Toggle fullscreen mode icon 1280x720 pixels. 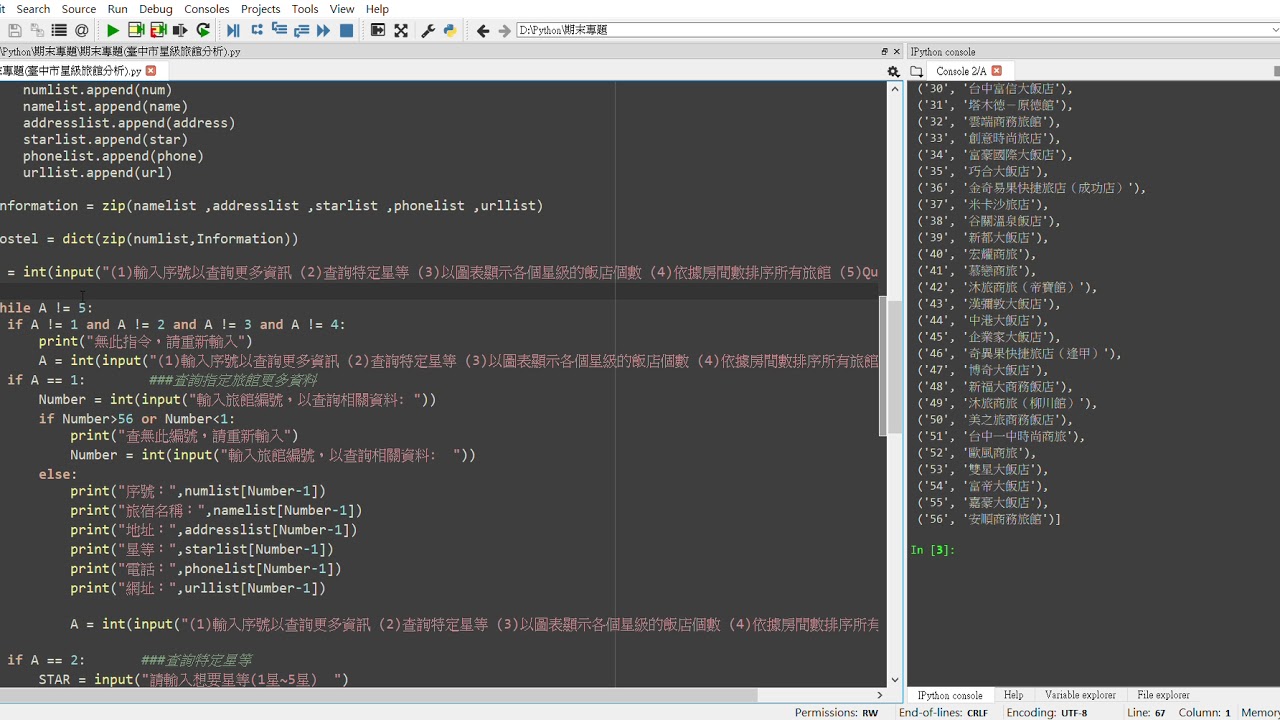pos(401,31)
